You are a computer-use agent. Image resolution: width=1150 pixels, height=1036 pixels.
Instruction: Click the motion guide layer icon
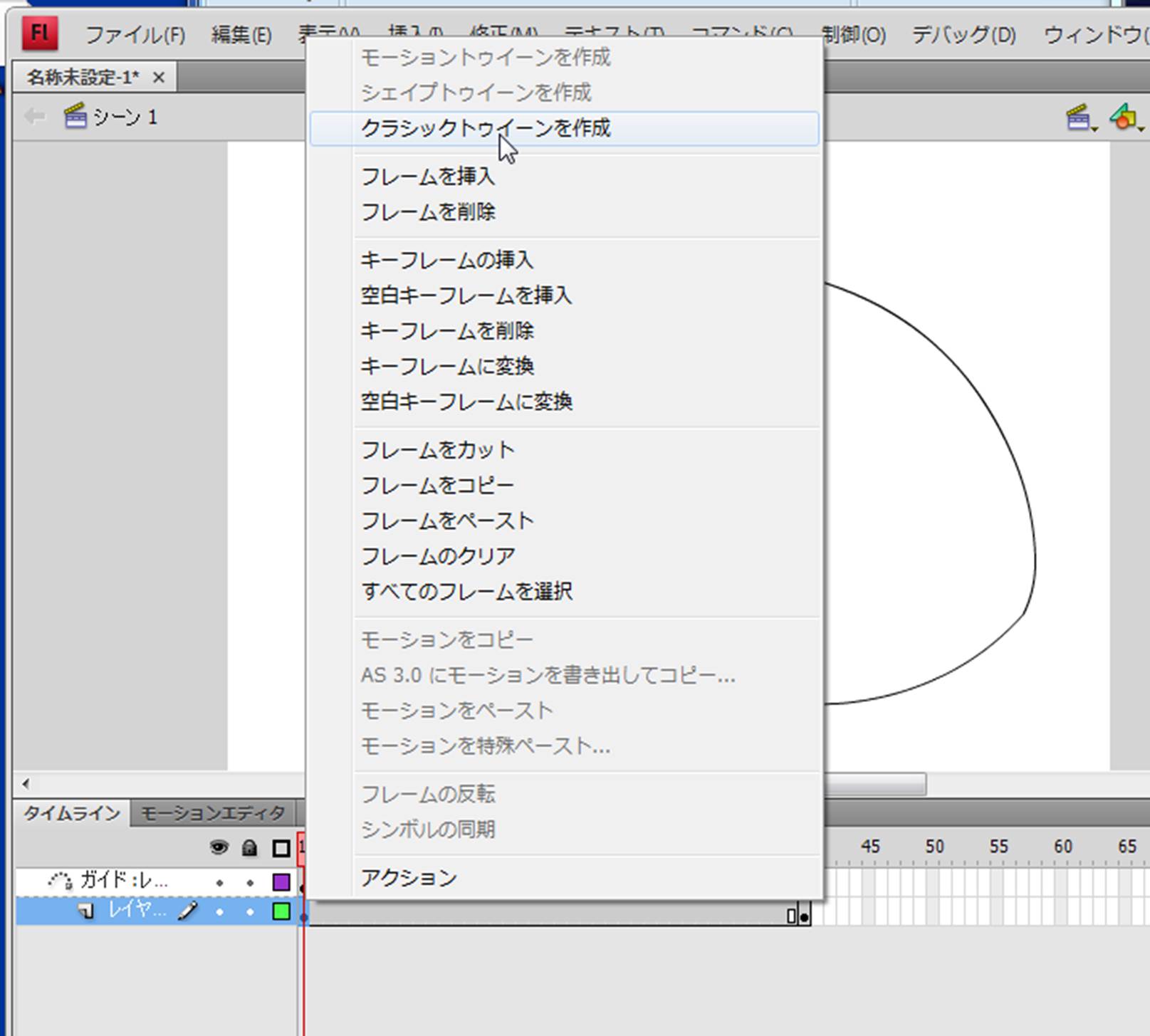coord(61,881)
